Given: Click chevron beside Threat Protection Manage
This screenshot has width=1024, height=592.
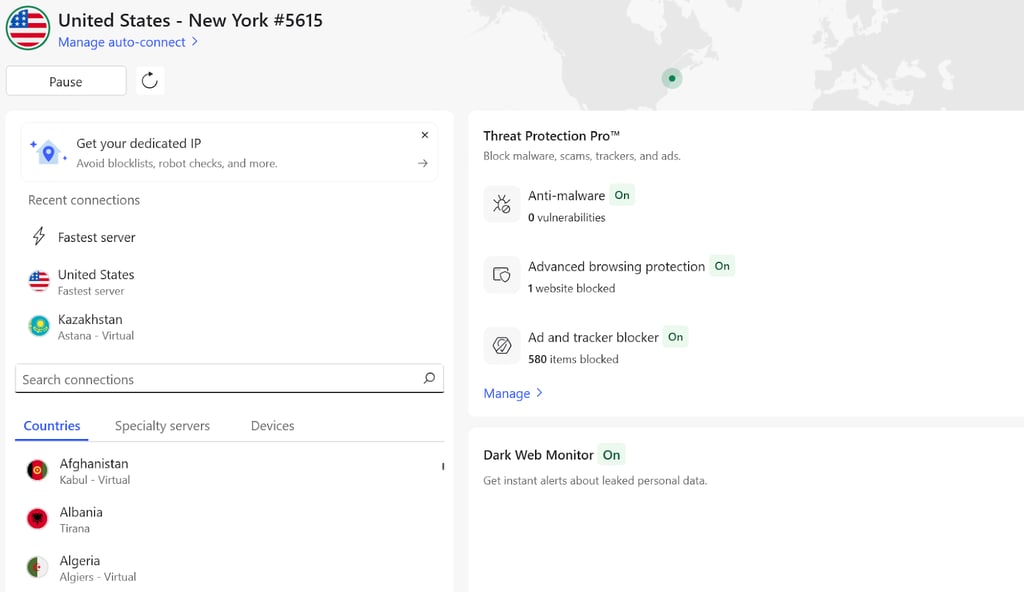Looking at the screenshot, I should point(539,393).
